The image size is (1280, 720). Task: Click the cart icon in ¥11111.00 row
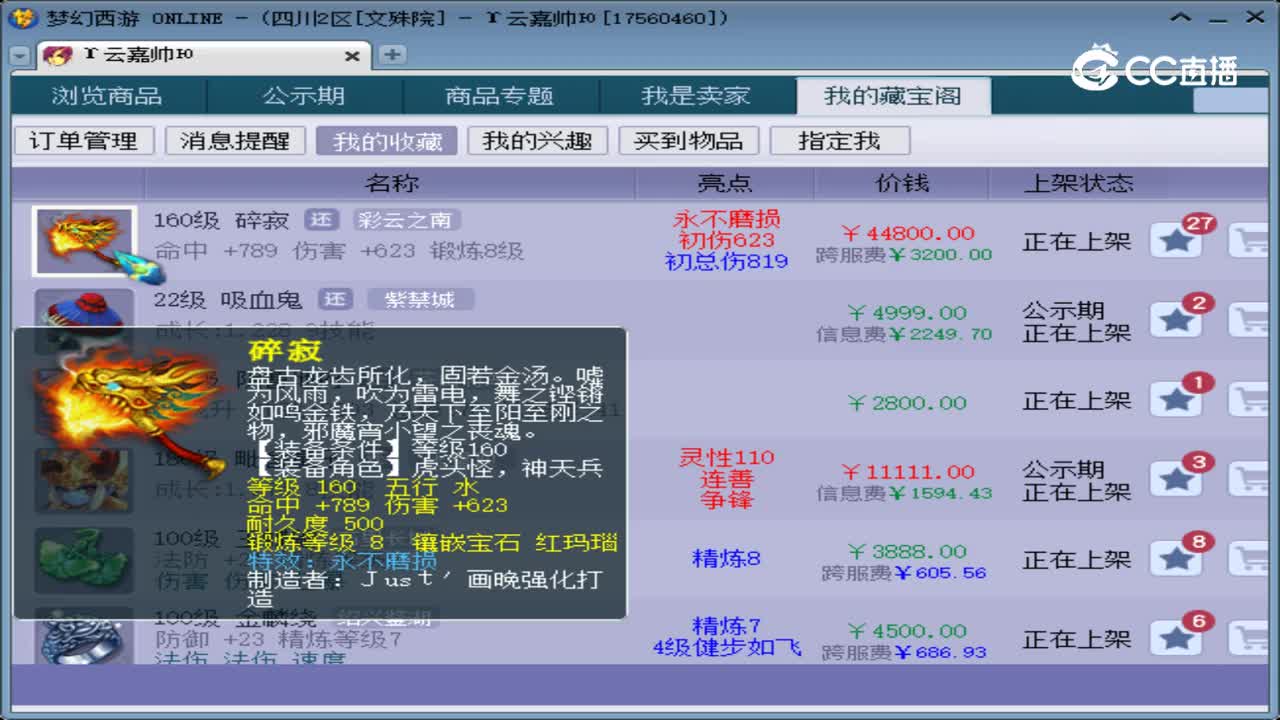(x=1249, y=480)
